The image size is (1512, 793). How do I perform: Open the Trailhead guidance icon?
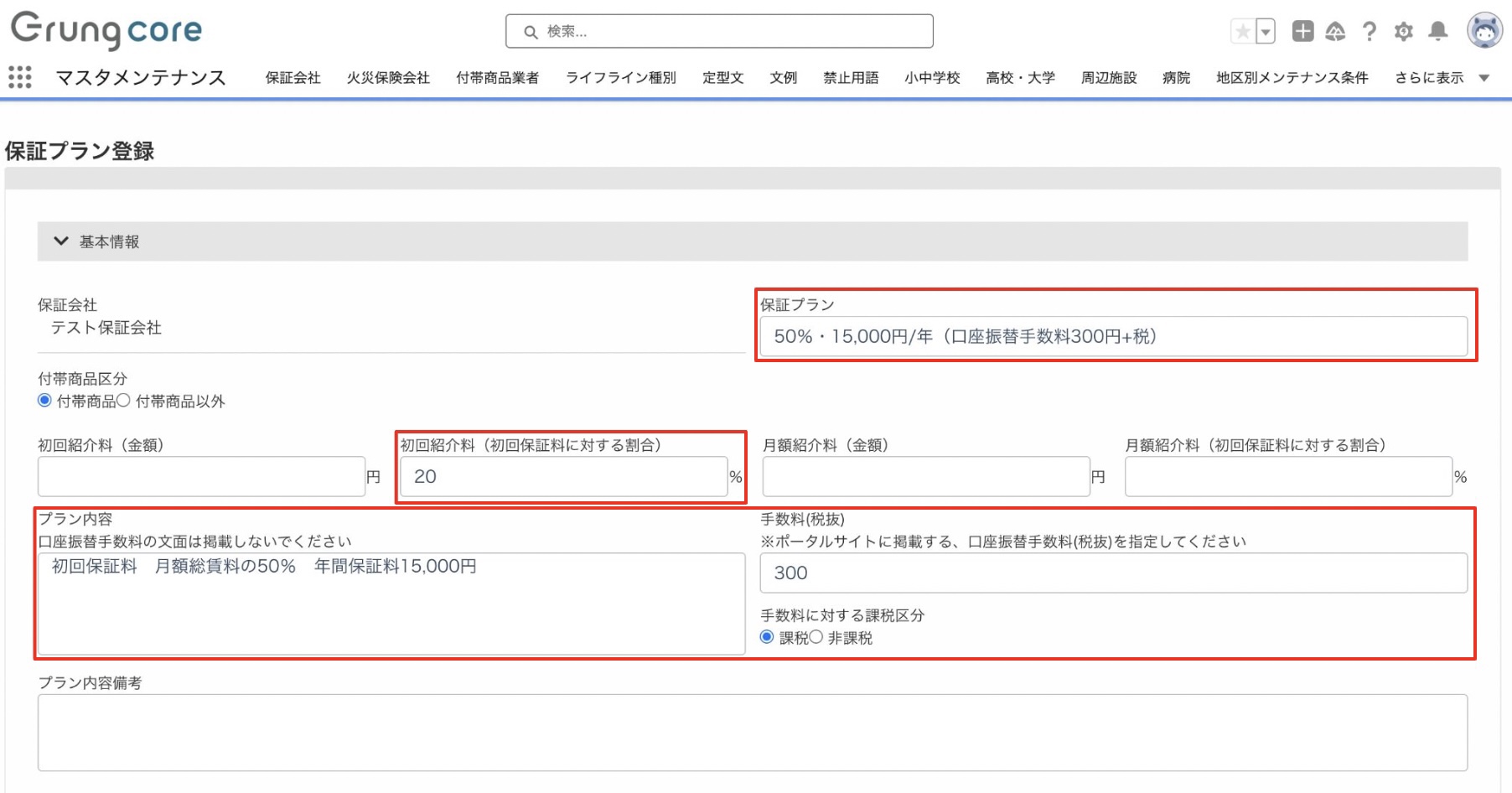pyautogui.click(x=1335, y=32)
